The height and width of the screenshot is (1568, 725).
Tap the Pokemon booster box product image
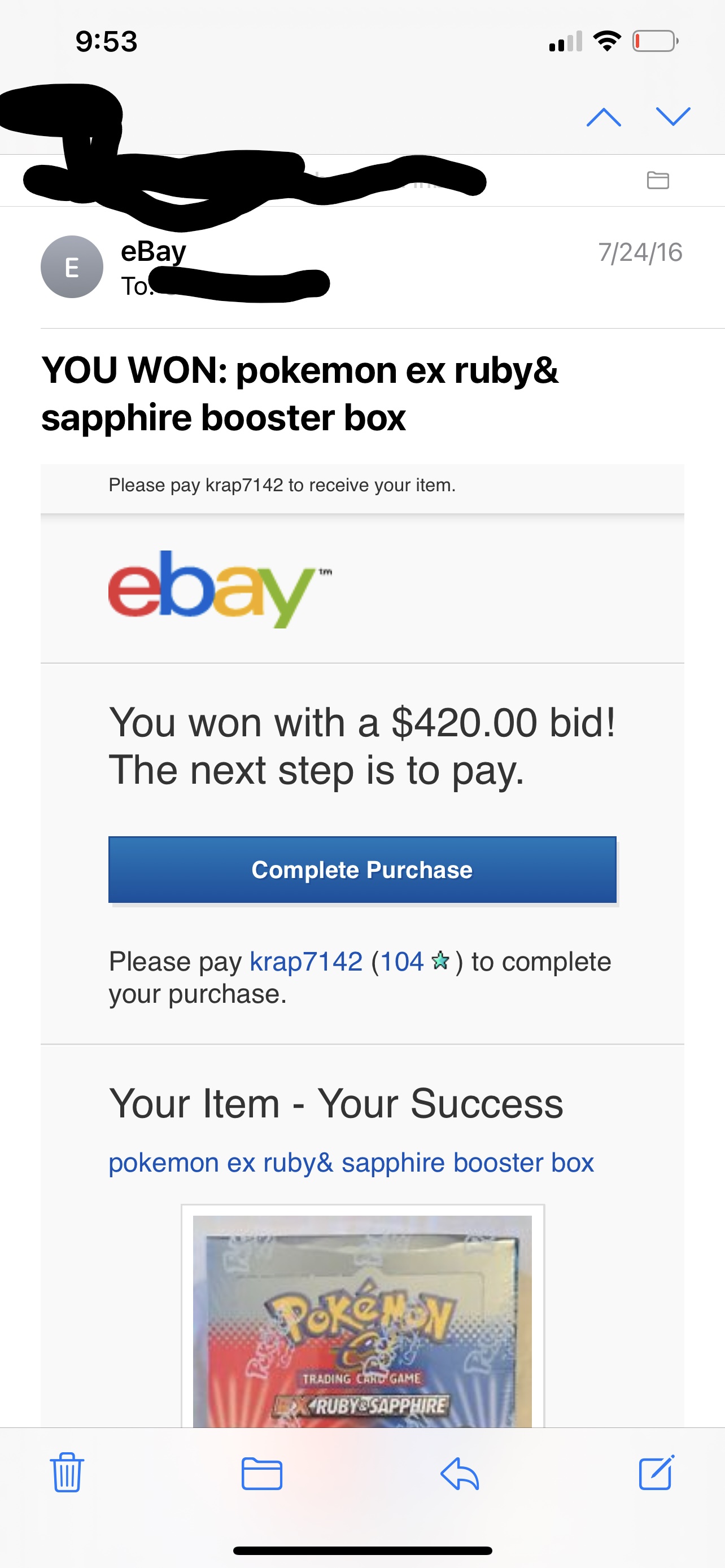click(362, 1321)
